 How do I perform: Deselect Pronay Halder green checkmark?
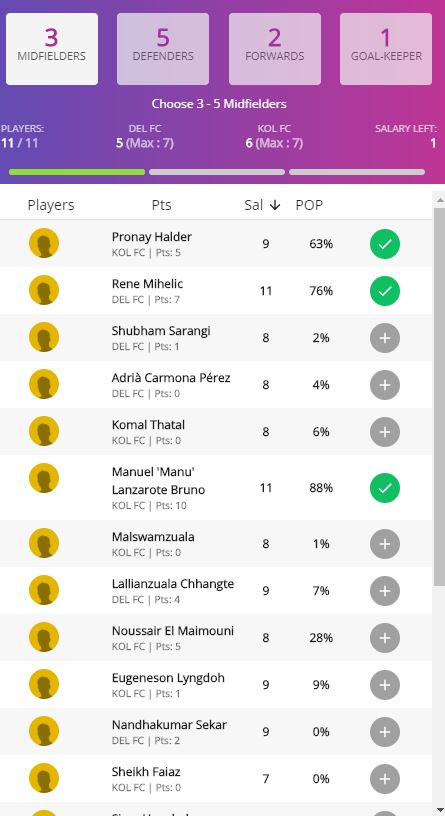(385, 244)
